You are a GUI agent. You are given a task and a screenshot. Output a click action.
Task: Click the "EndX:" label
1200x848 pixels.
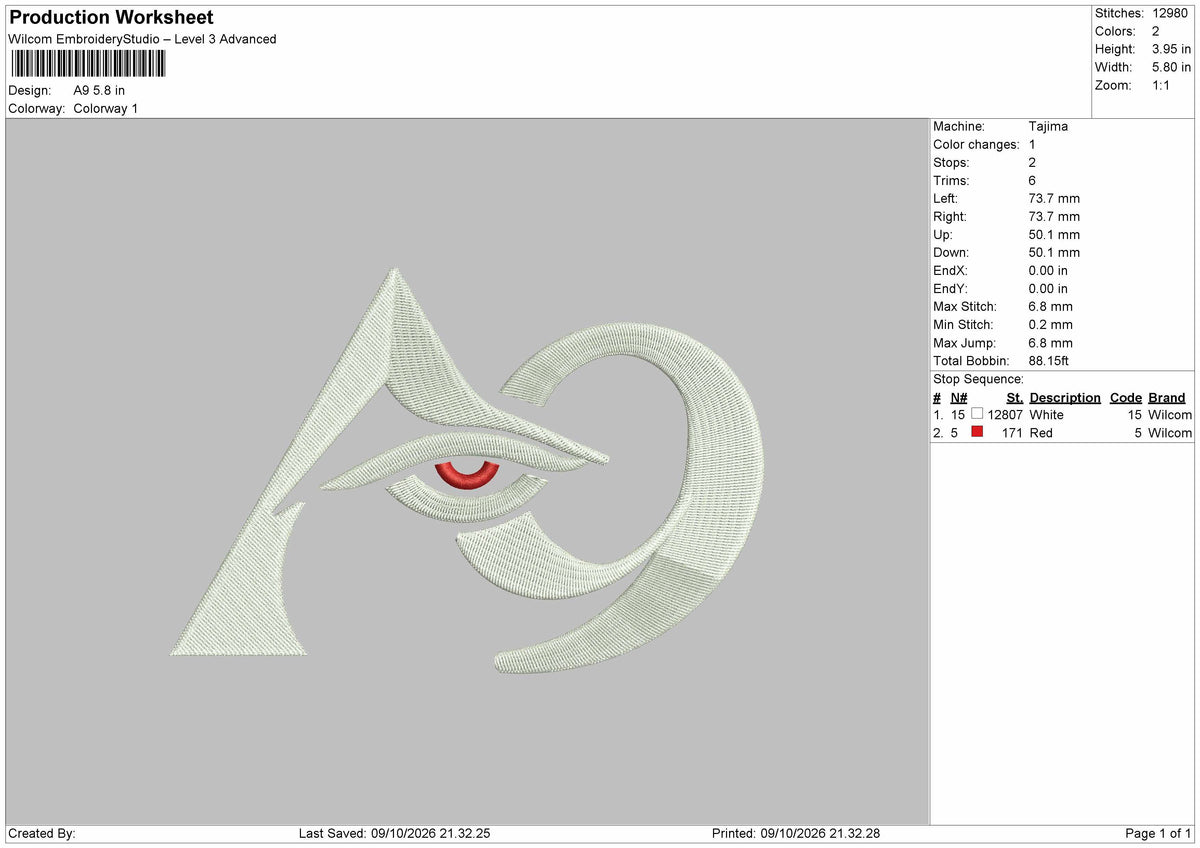[x=951, y=270]
